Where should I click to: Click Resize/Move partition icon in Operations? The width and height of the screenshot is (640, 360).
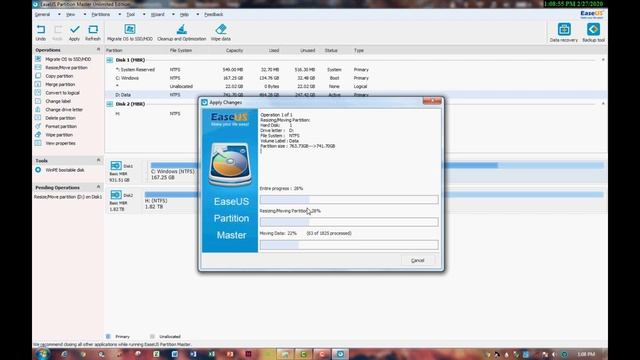[38, 67]
